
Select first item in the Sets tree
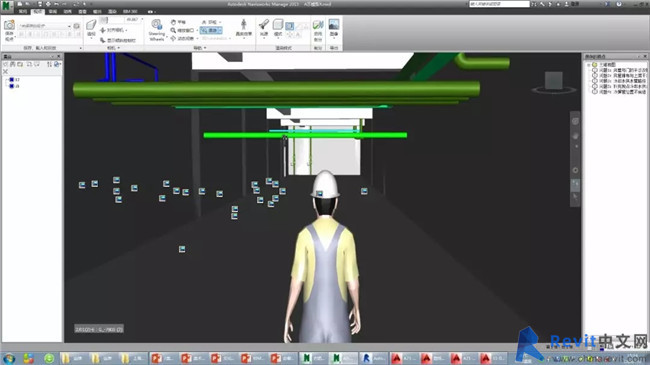tap(14, 79)
